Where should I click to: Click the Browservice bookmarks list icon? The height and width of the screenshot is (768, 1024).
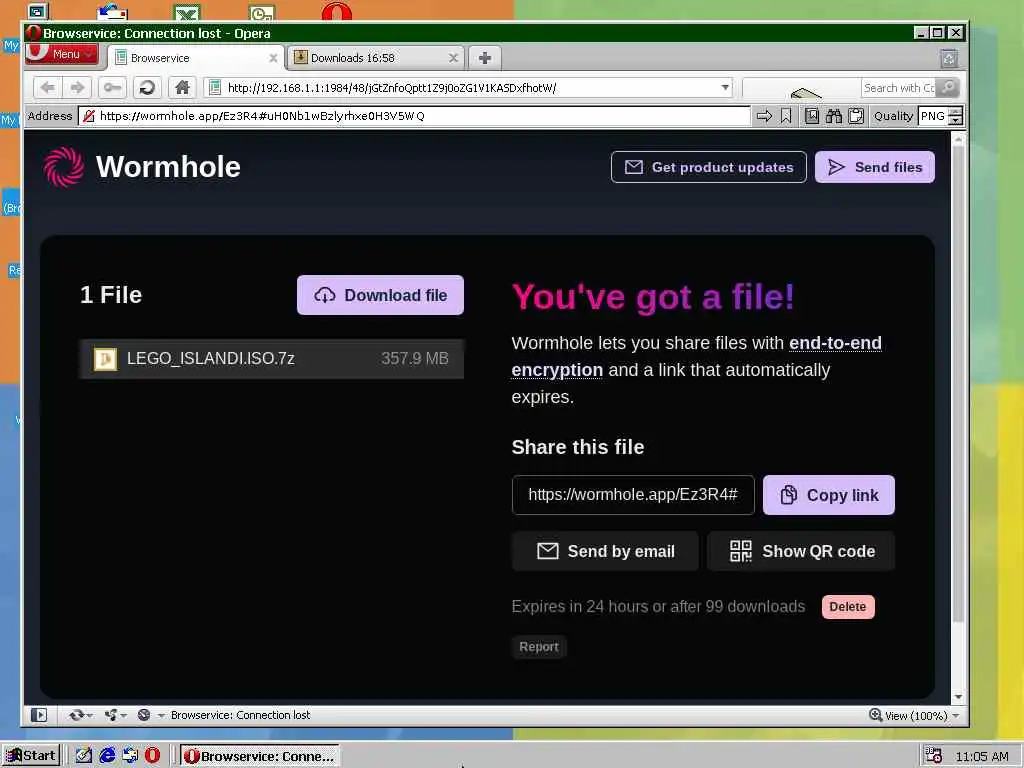(x=812, y=116)
